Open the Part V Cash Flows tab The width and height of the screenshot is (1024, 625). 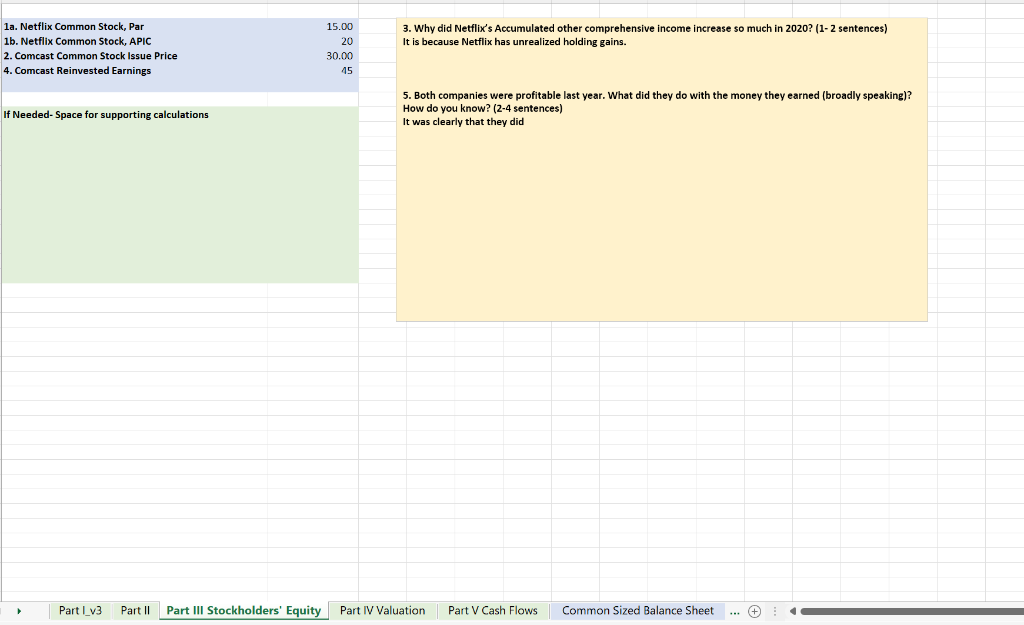point(492,611)
